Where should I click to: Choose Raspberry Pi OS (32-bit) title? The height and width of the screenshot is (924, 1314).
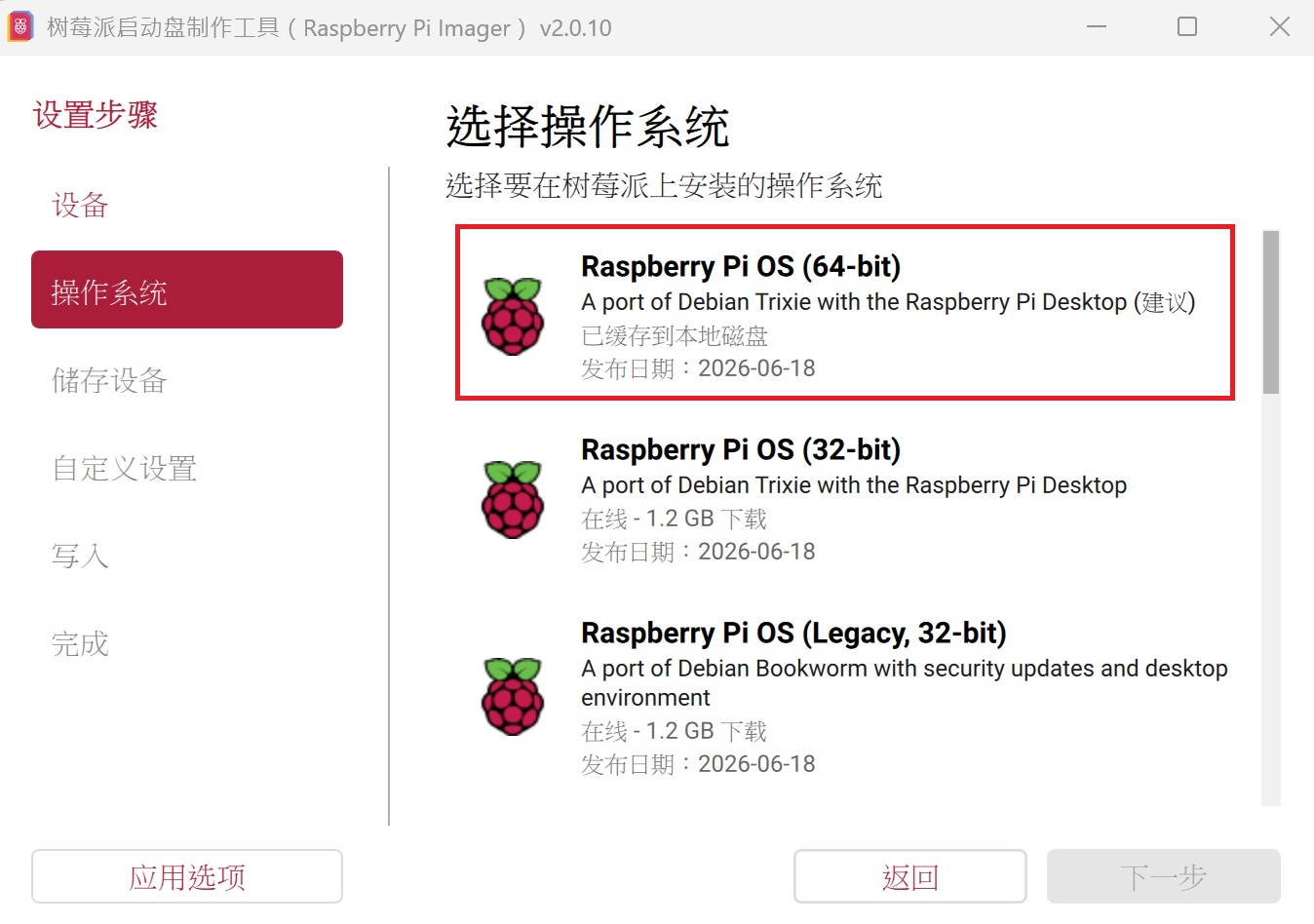coord(741,449)
